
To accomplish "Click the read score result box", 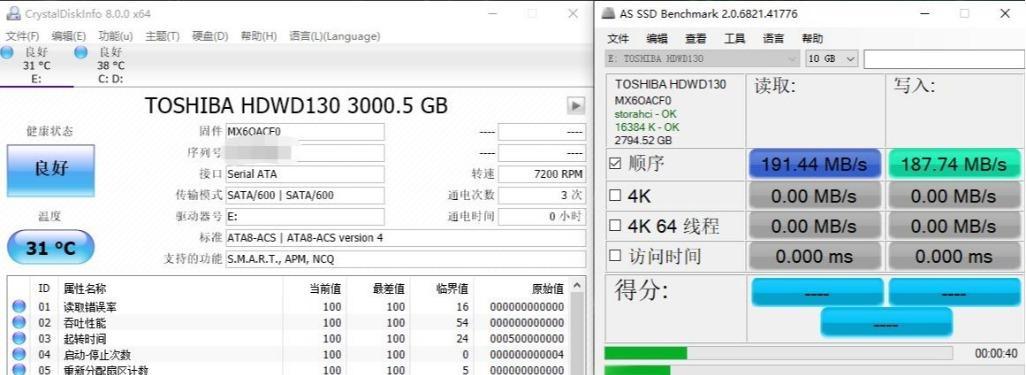I will coord(817,292).
